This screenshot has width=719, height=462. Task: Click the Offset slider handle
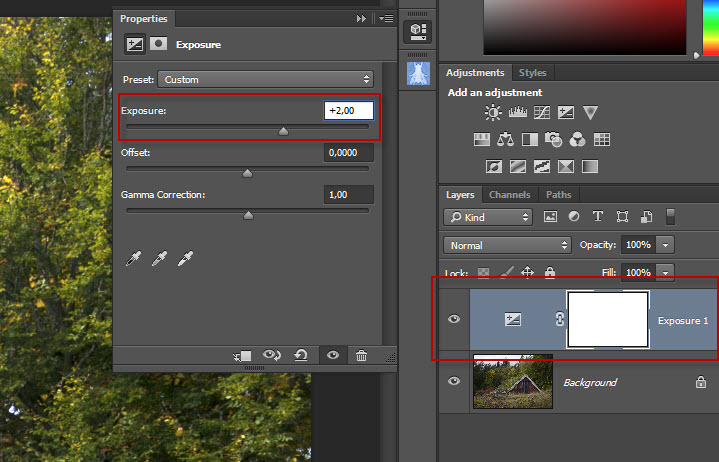click(247, 173)
